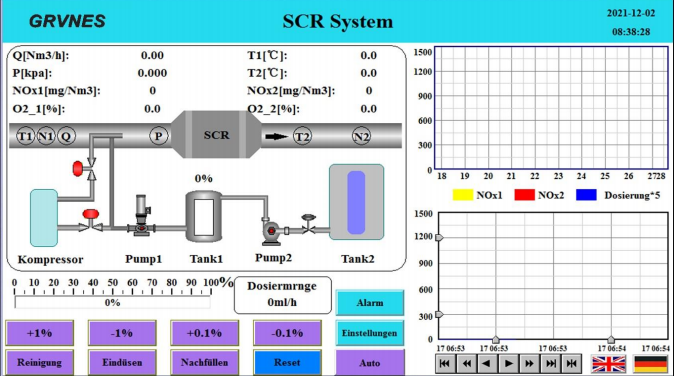Viewport: 674px width, 376px height.
Task: Open Einstellungen settings page
Action: tap(370, 333)
